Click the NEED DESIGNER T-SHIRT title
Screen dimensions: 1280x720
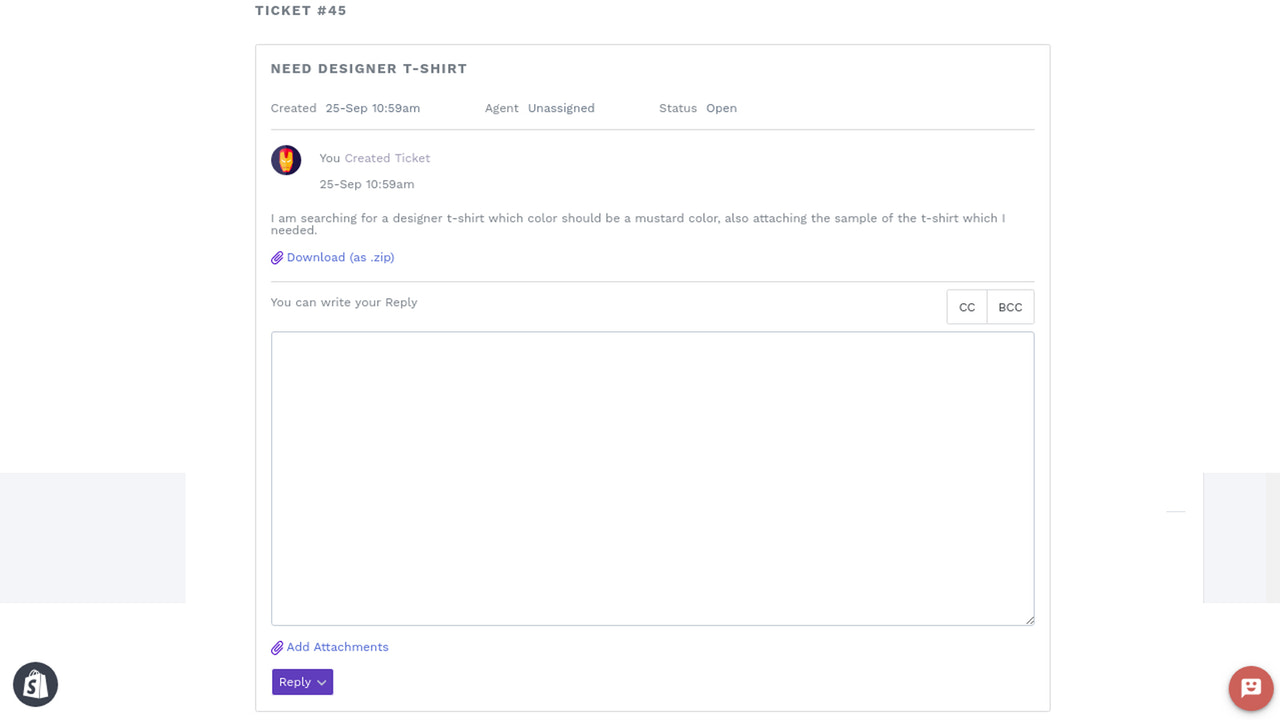[x=369, y=68]
